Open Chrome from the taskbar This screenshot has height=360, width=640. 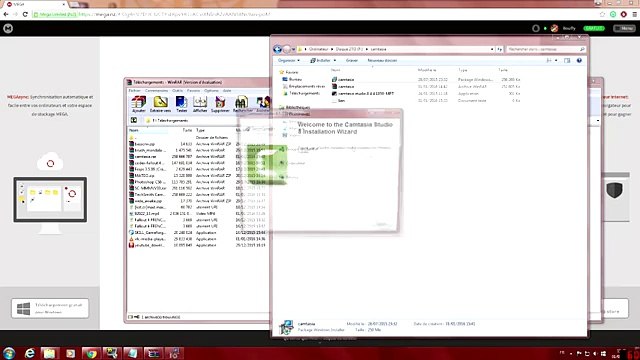(x=91, y=353)
